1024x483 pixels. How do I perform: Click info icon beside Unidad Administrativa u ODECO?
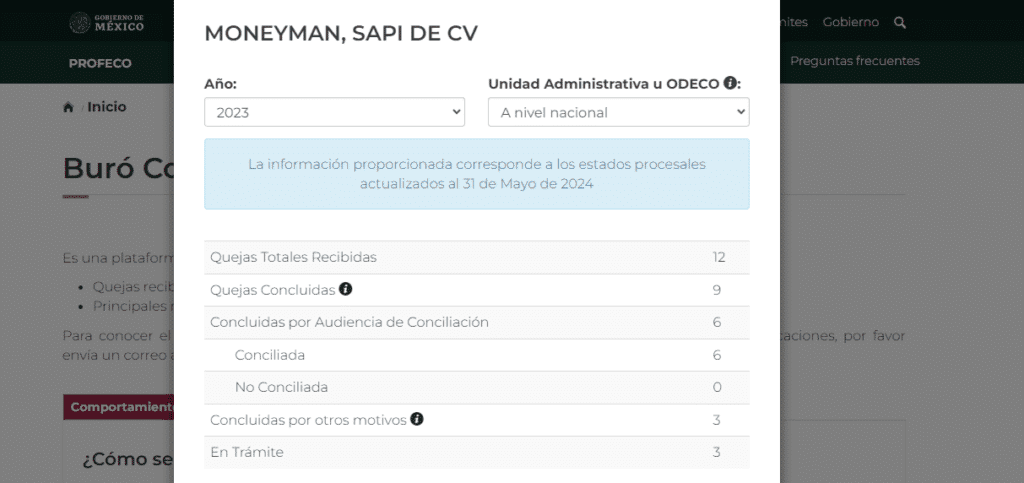click(x=731, y=83)
